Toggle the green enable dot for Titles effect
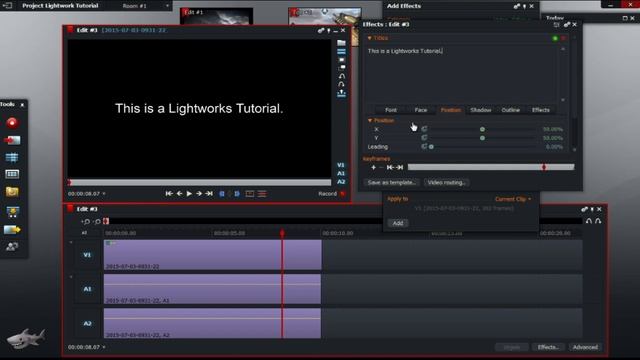 (x=555, y=38)
